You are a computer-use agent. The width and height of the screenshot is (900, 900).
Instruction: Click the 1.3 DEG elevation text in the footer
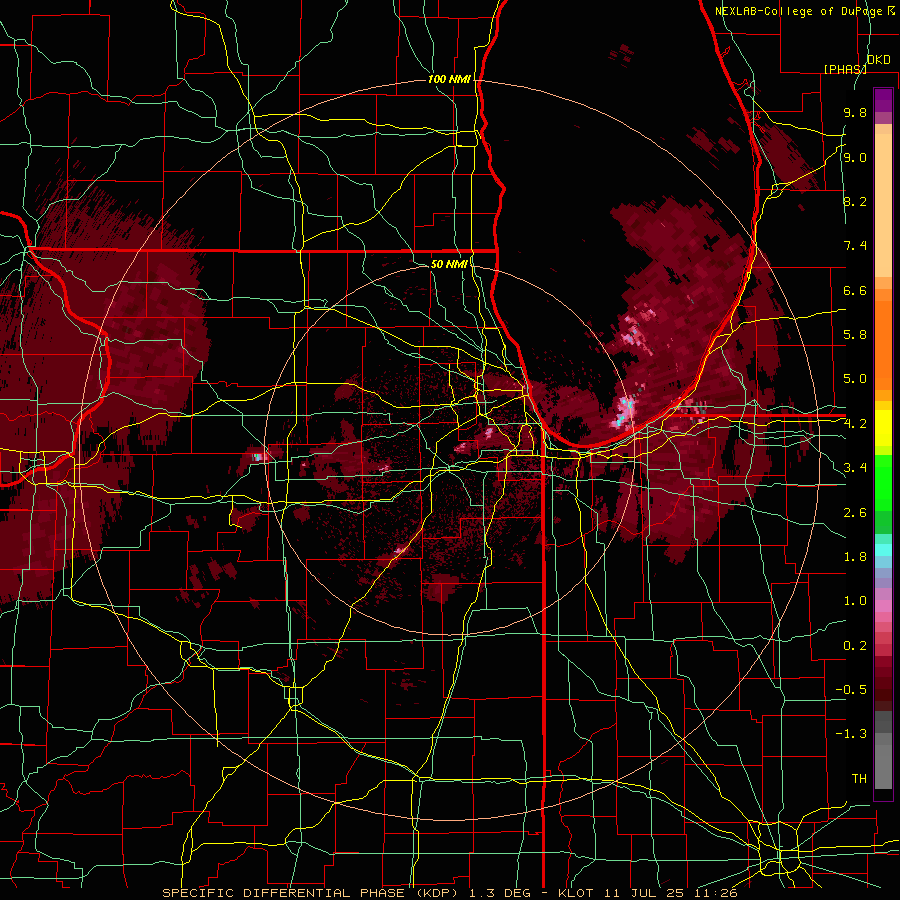pyautogui.click(x=498, y=893)
